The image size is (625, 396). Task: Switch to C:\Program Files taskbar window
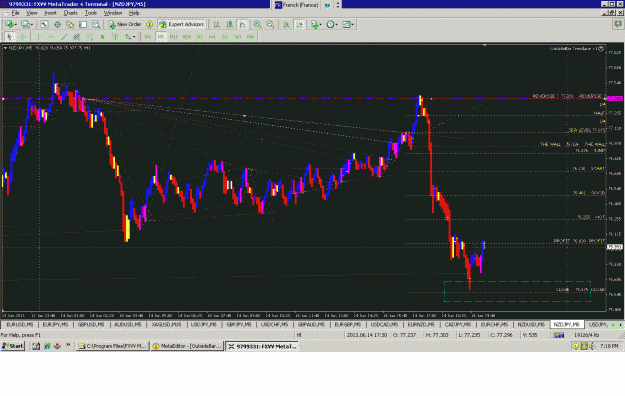tap(113, 346)
